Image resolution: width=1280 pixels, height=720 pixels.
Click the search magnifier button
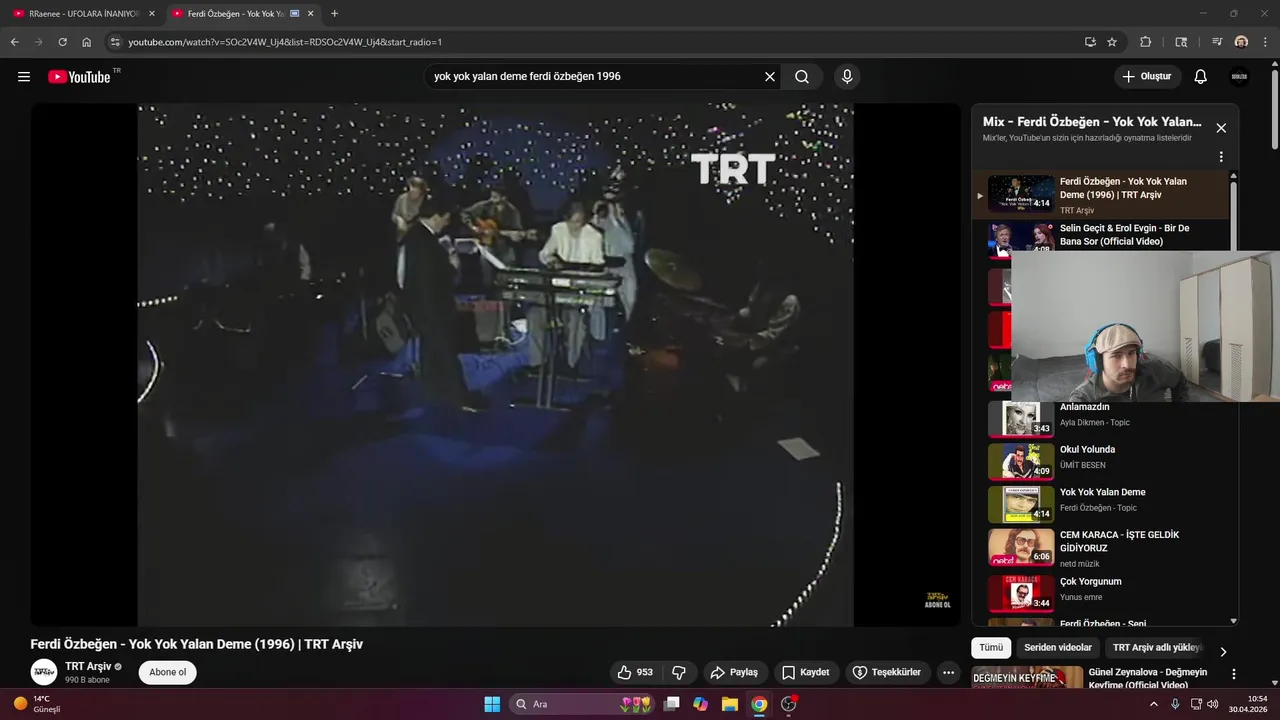pos(802,77)
